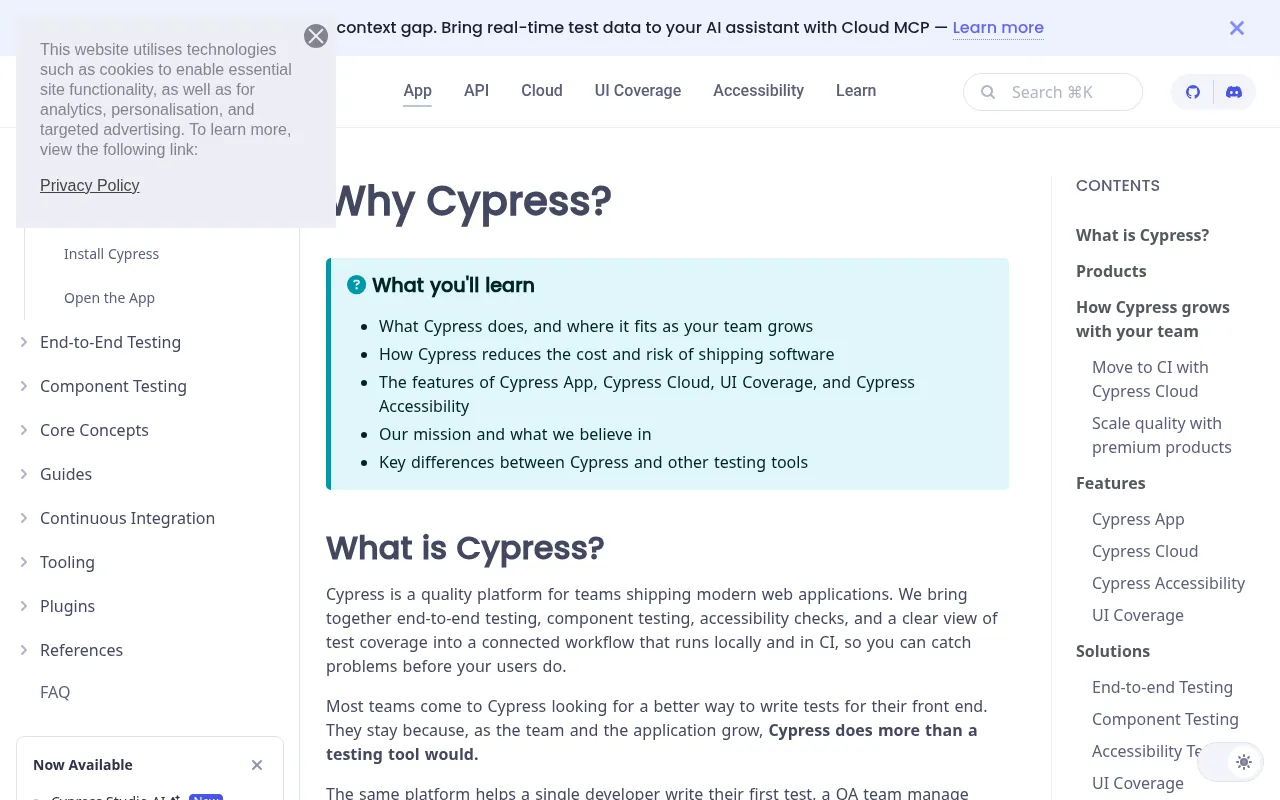Click the What is Cypress? section heading

[x=465, y=548]
